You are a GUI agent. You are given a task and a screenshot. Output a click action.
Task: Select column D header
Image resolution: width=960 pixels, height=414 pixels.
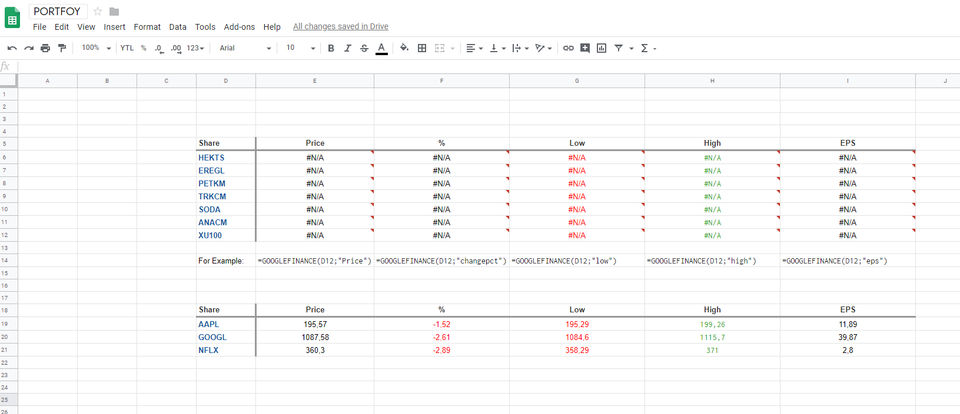pyautogui.click(x=226, y=81)
